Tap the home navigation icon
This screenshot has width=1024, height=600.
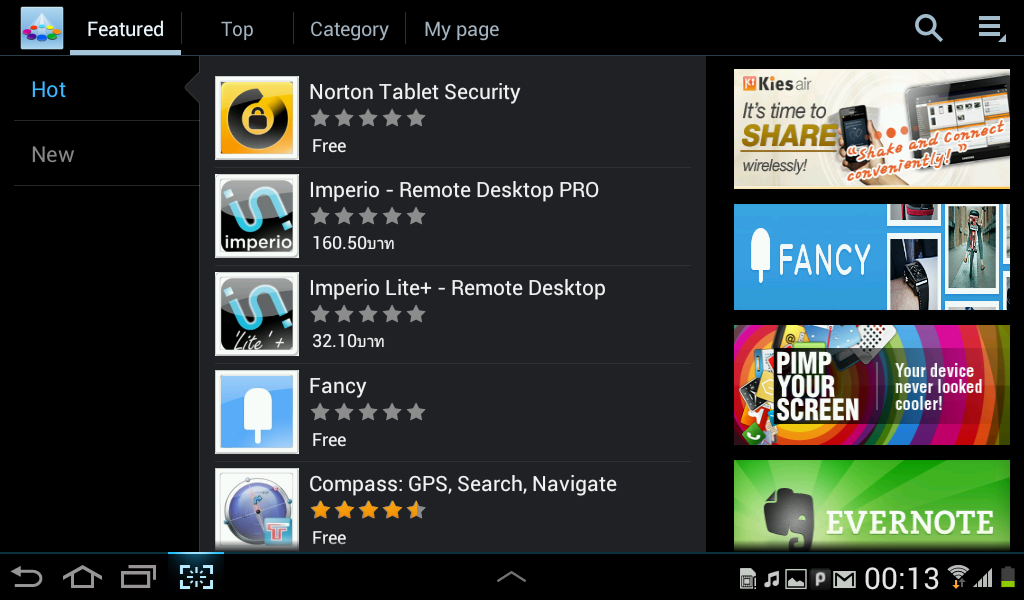[82, 577]
